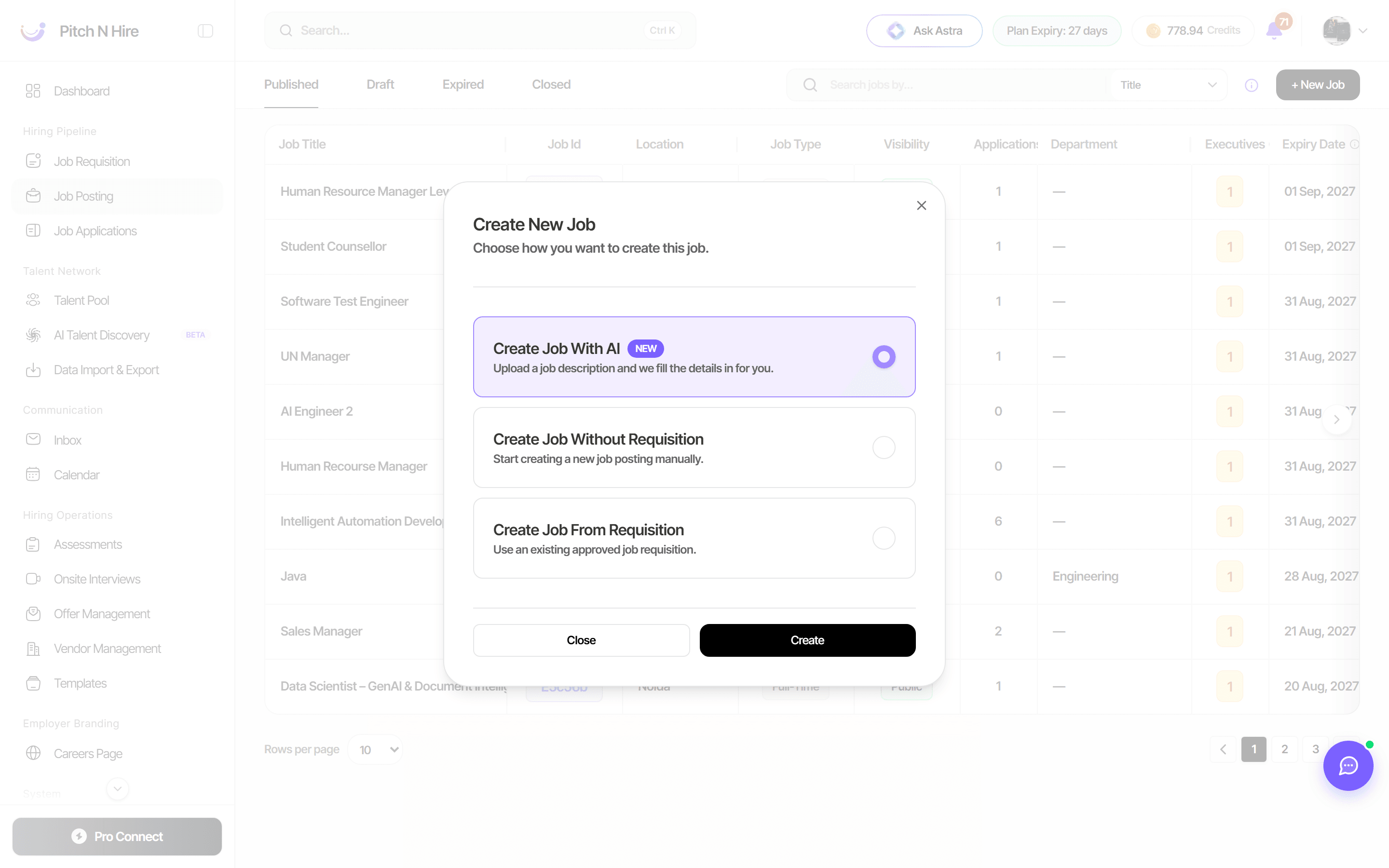Open Inbox in sidebar
This screenshot has width=1389, height=868.
[117, 440]
